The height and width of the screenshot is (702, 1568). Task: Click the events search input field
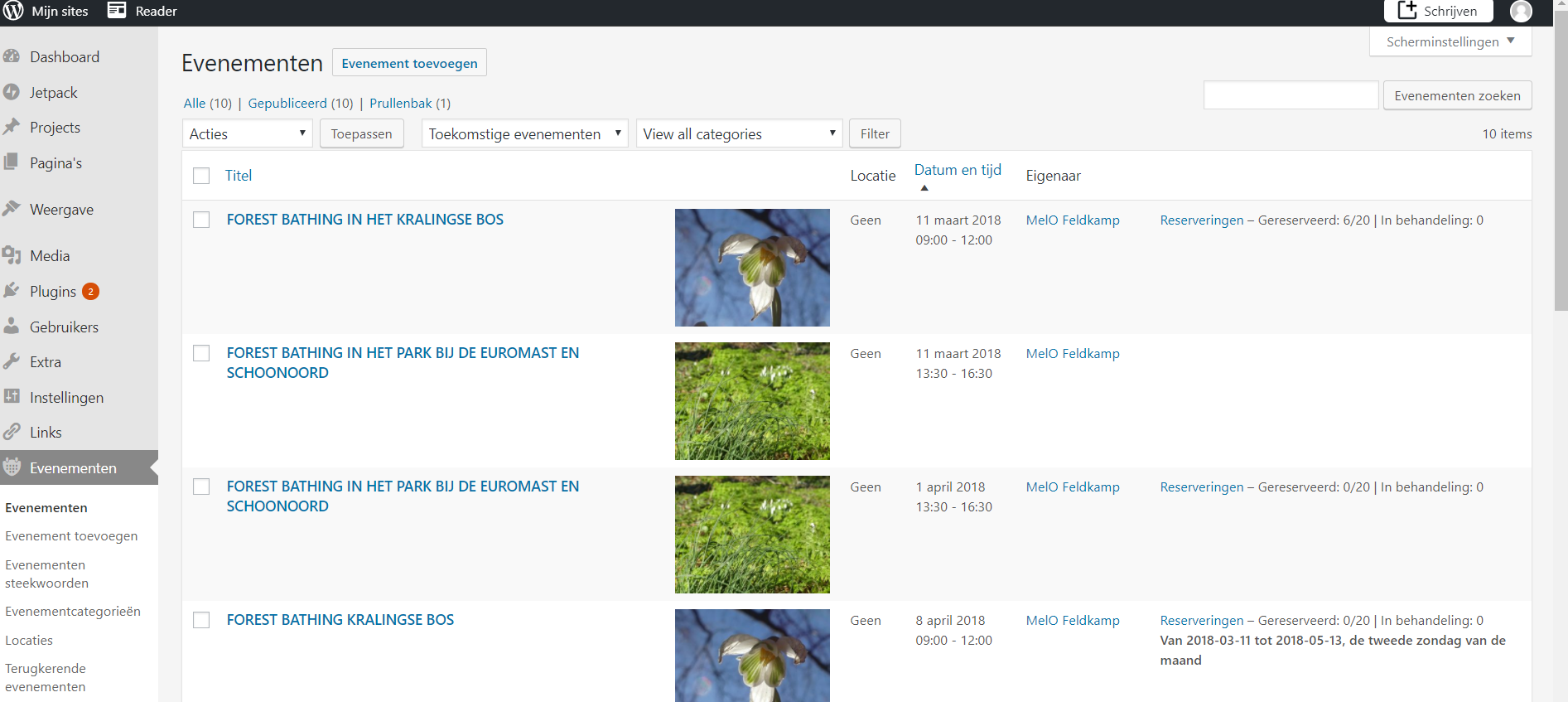[x=1291, y=95]
